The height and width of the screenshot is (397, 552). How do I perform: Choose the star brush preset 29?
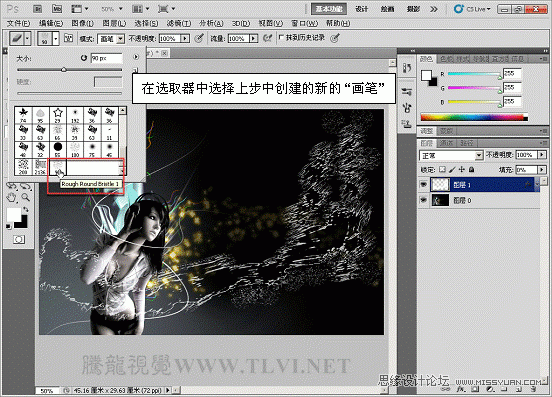pyautogui.click(x=58, y=115)
